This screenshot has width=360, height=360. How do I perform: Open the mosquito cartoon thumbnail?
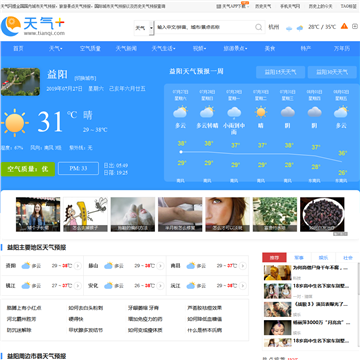point(85,214)
